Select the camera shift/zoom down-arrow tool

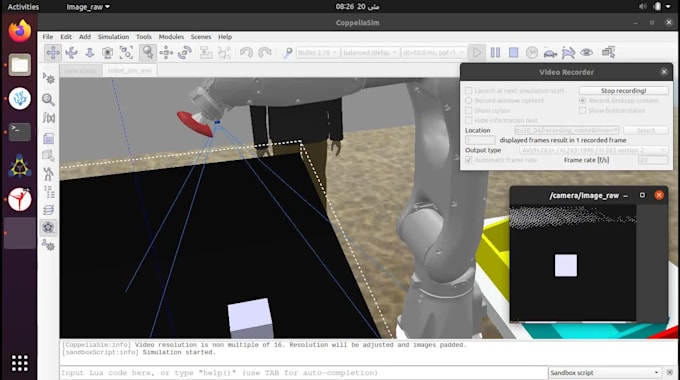point(89,52)
